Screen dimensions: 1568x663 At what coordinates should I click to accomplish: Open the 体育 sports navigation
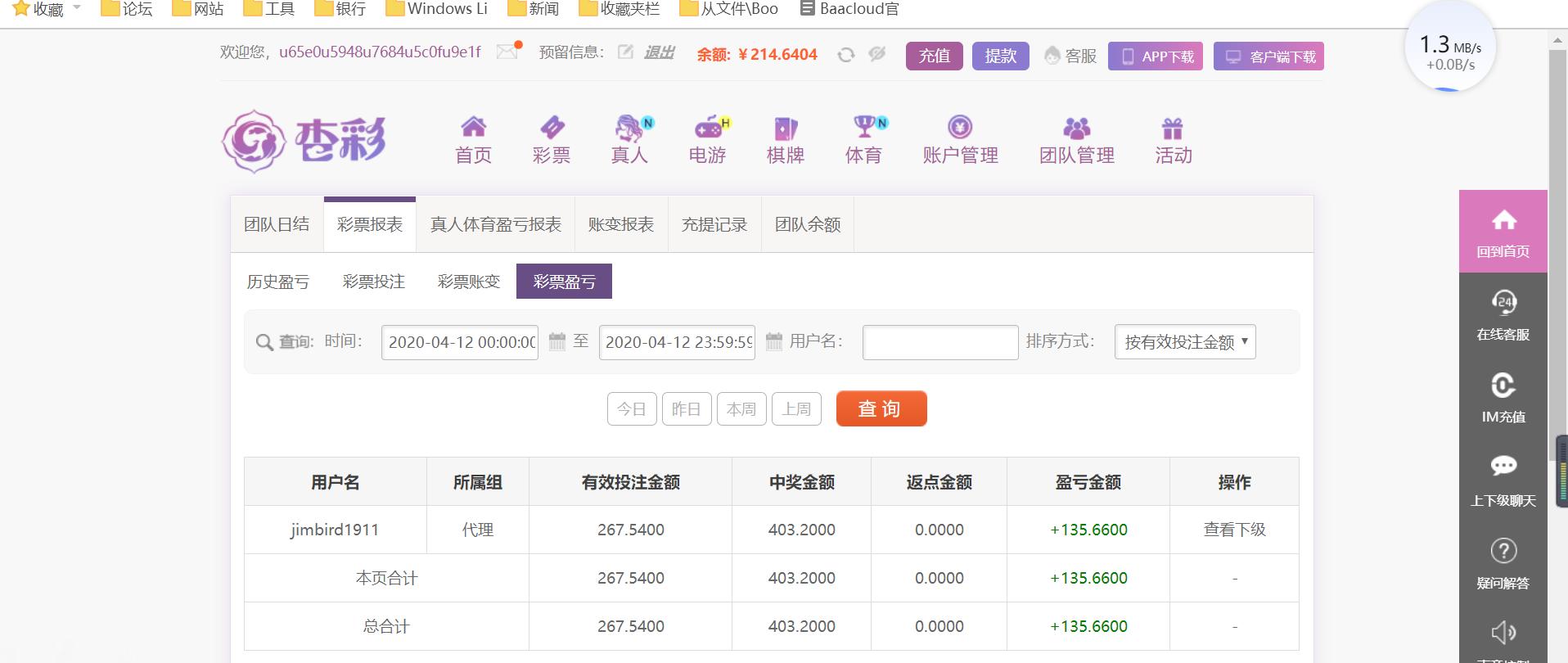pyautogui.click(x=863, y=140)
